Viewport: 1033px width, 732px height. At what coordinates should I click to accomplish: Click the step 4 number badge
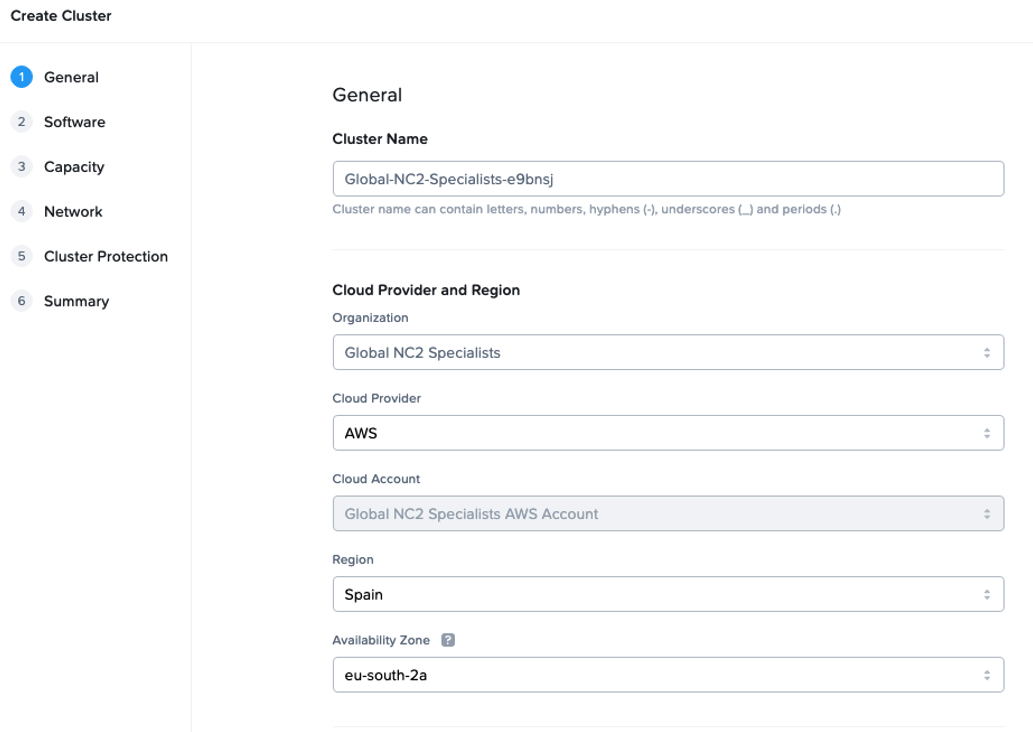point(21,212)
